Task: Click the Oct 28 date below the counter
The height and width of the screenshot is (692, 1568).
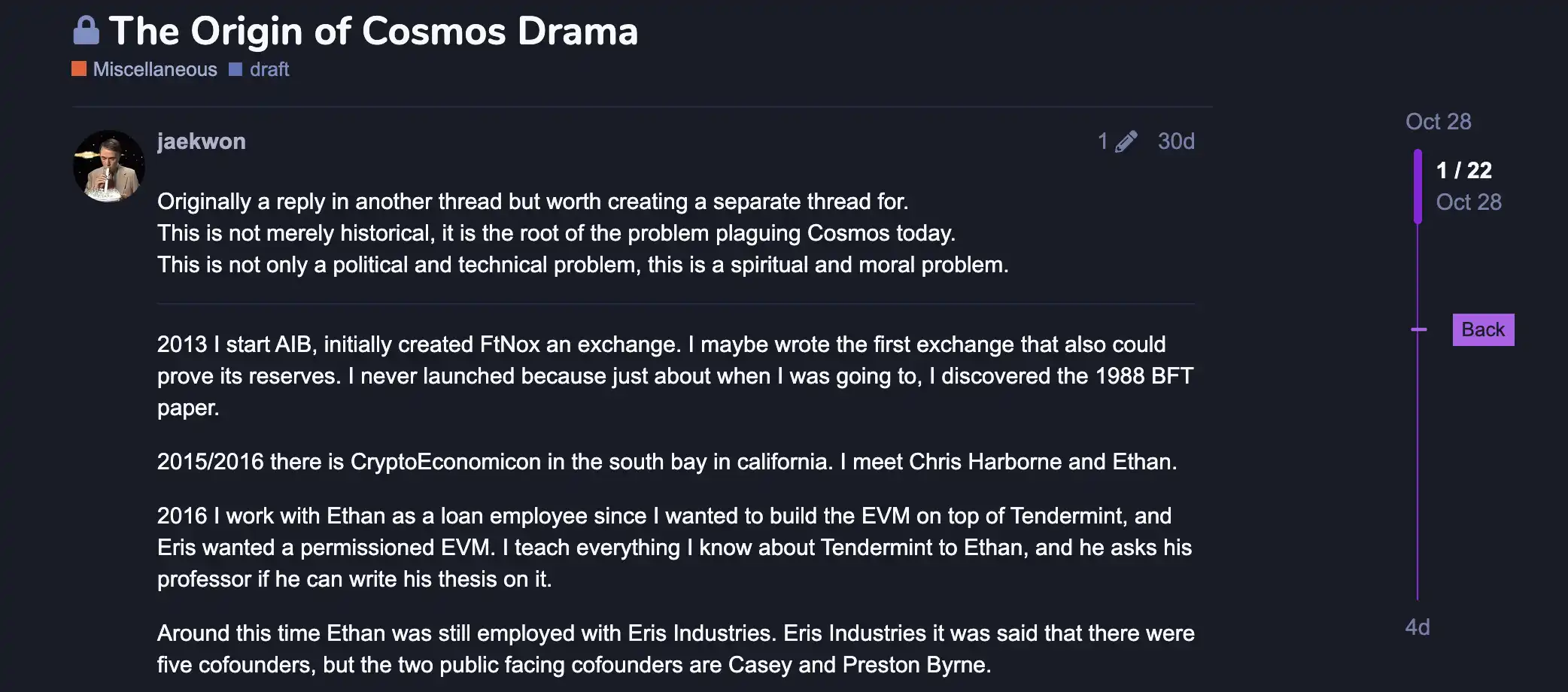Action: pyautogui.click(x=1468, y=202)
